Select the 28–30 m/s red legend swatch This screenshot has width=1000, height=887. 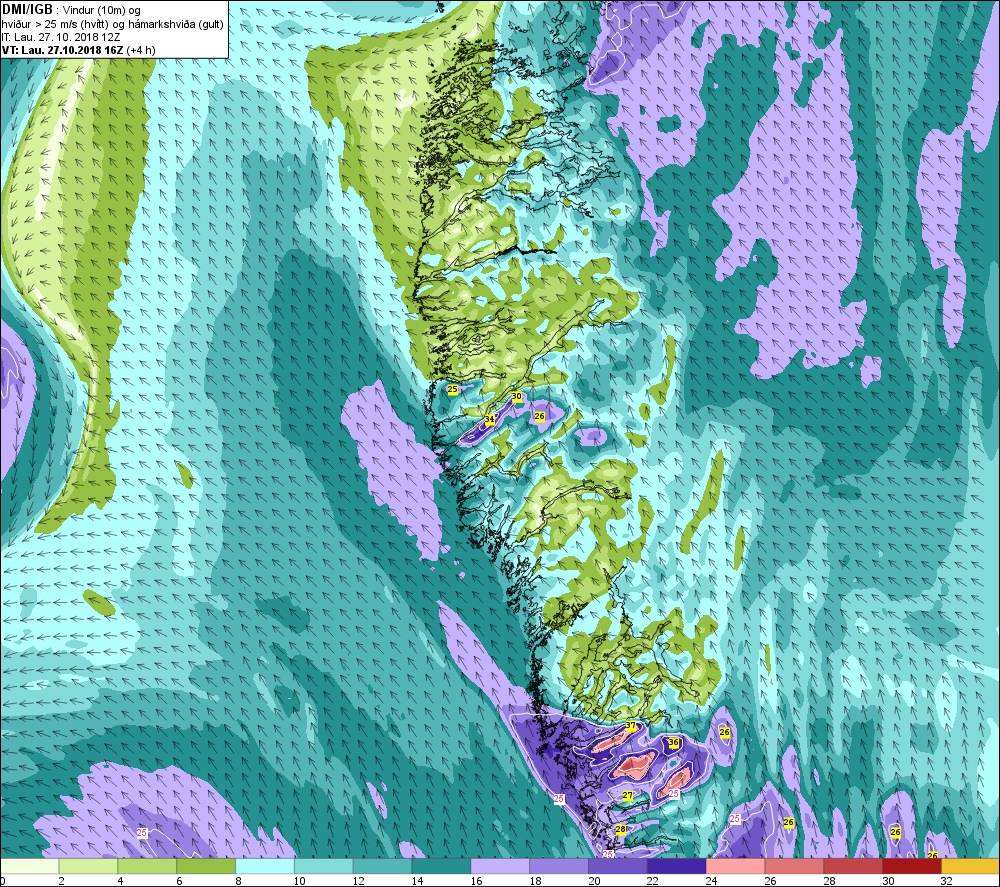pos(853,866)
